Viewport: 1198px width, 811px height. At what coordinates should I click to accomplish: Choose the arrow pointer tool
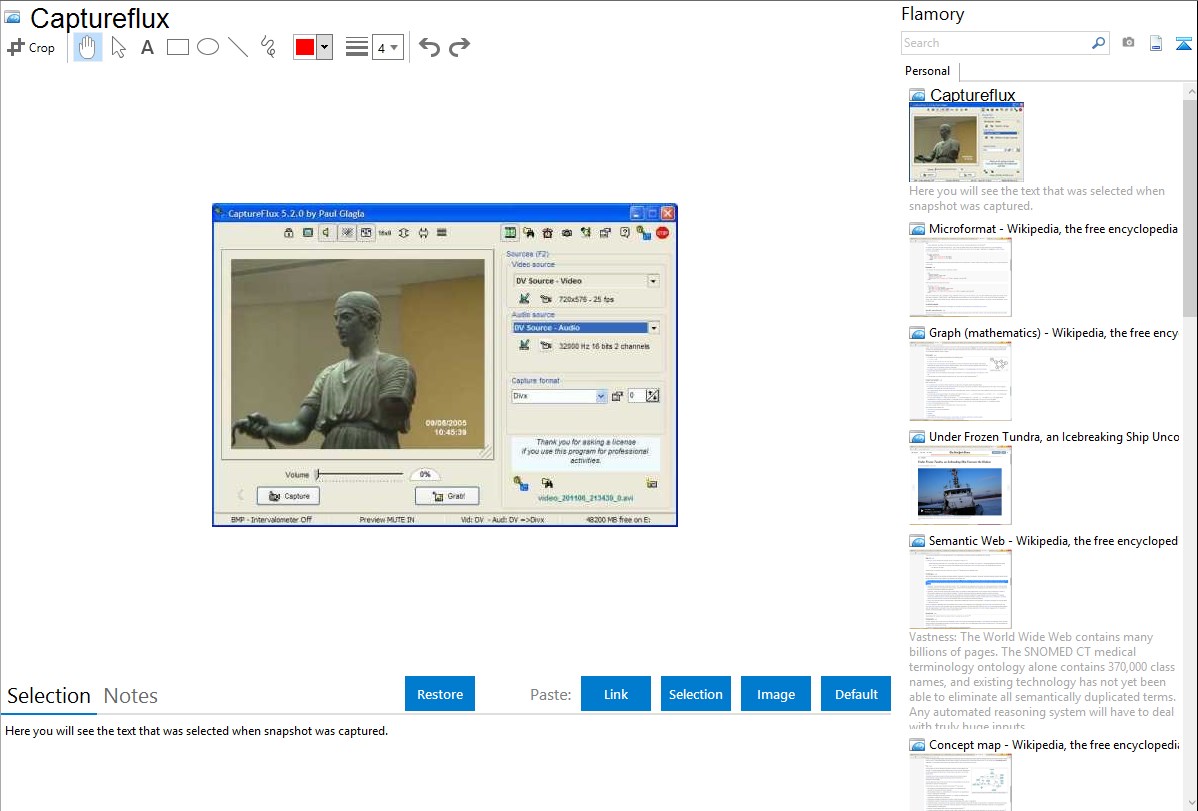[x=118, y=47]
